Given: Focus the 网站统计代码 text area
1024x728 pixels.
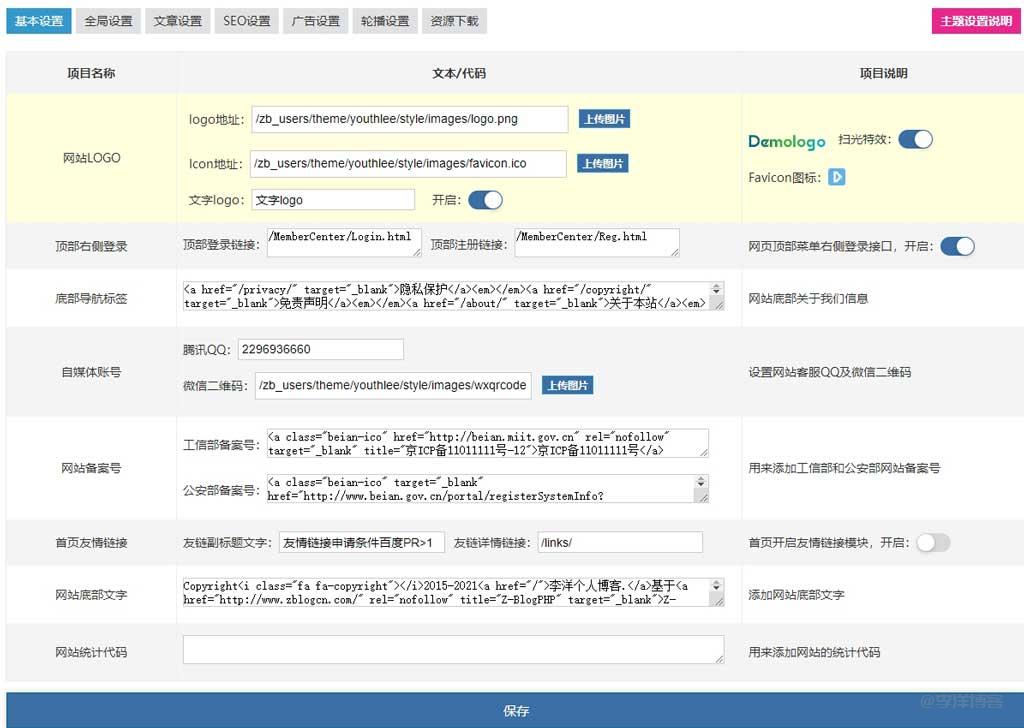Looking at the screenshot, I should 452,649.
